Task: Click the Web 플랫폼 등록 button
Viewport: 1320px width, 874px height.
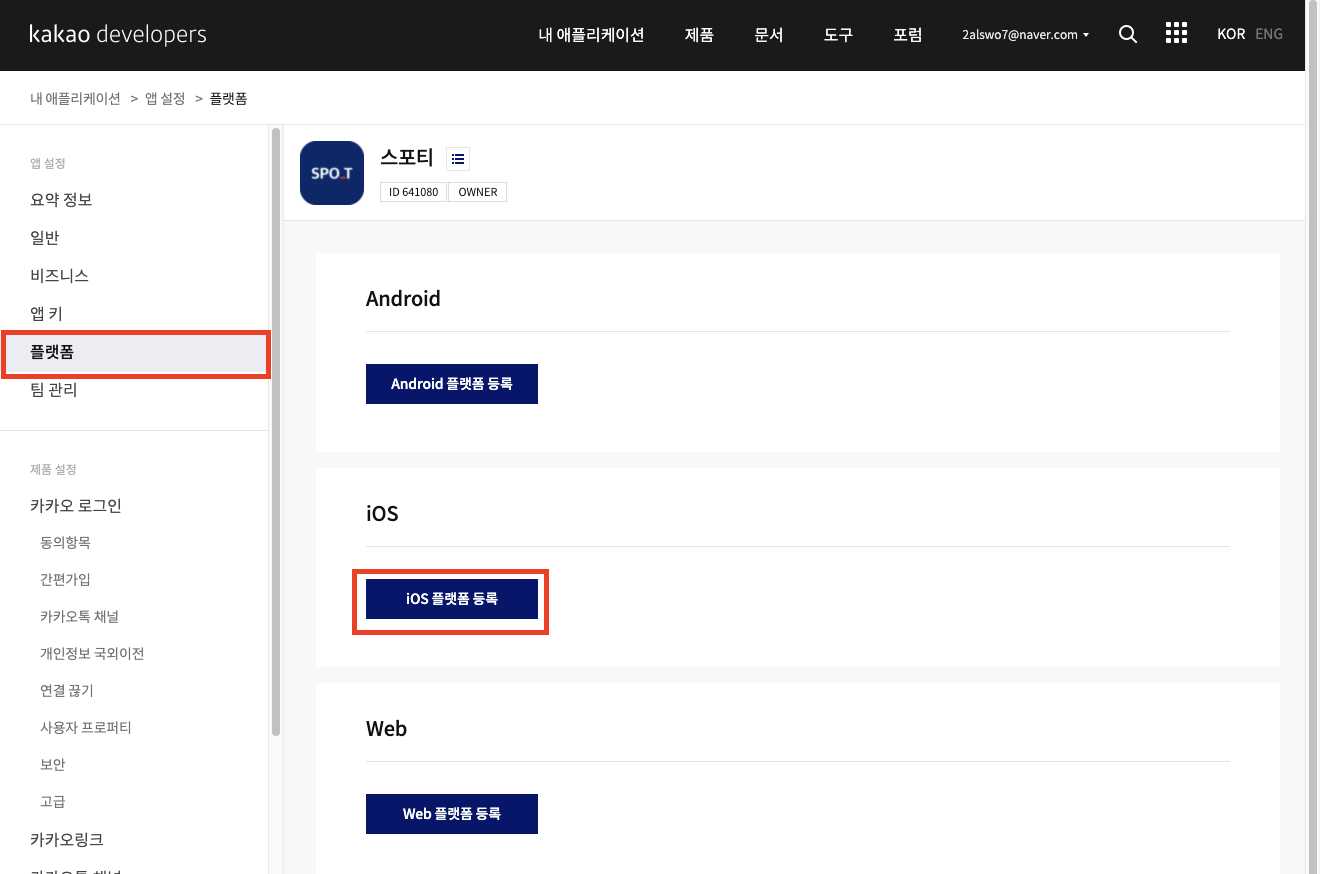Action: pos(452,814)
